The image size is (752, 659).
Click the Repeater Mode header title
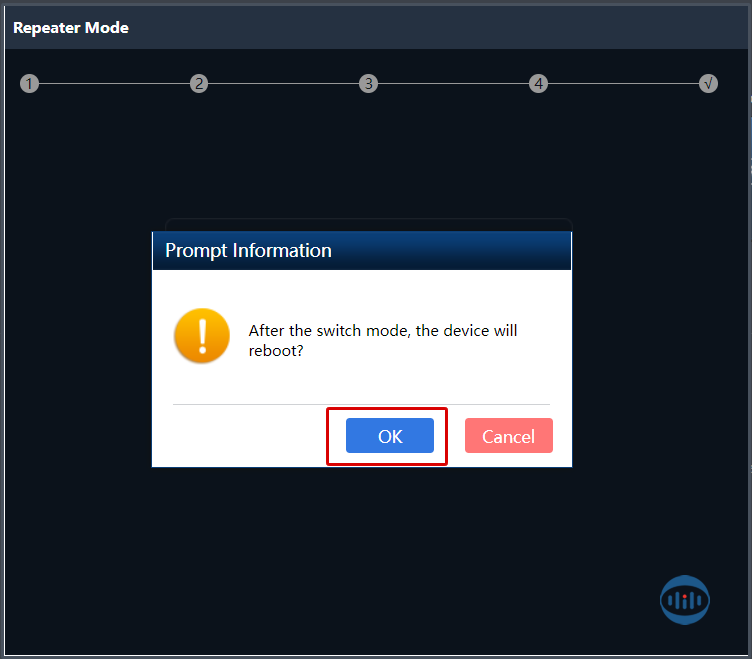[71, 28]
